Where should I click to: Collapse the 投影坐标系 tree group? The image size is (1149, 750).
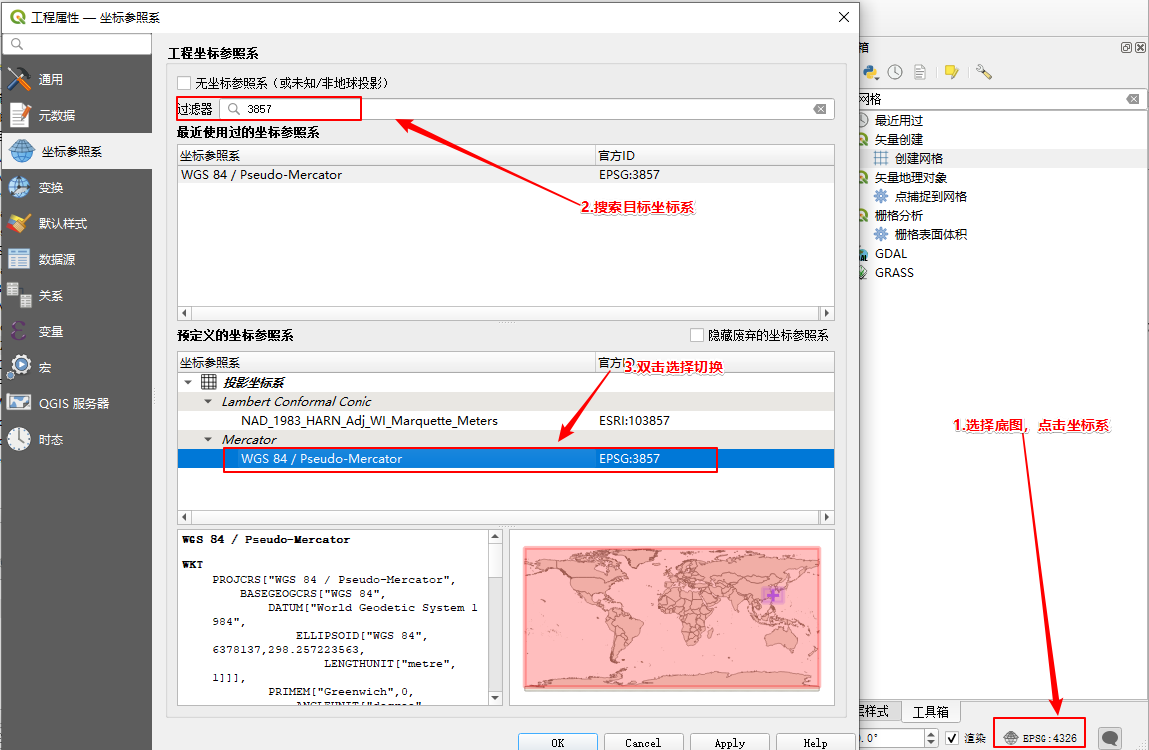pos(188,383)
